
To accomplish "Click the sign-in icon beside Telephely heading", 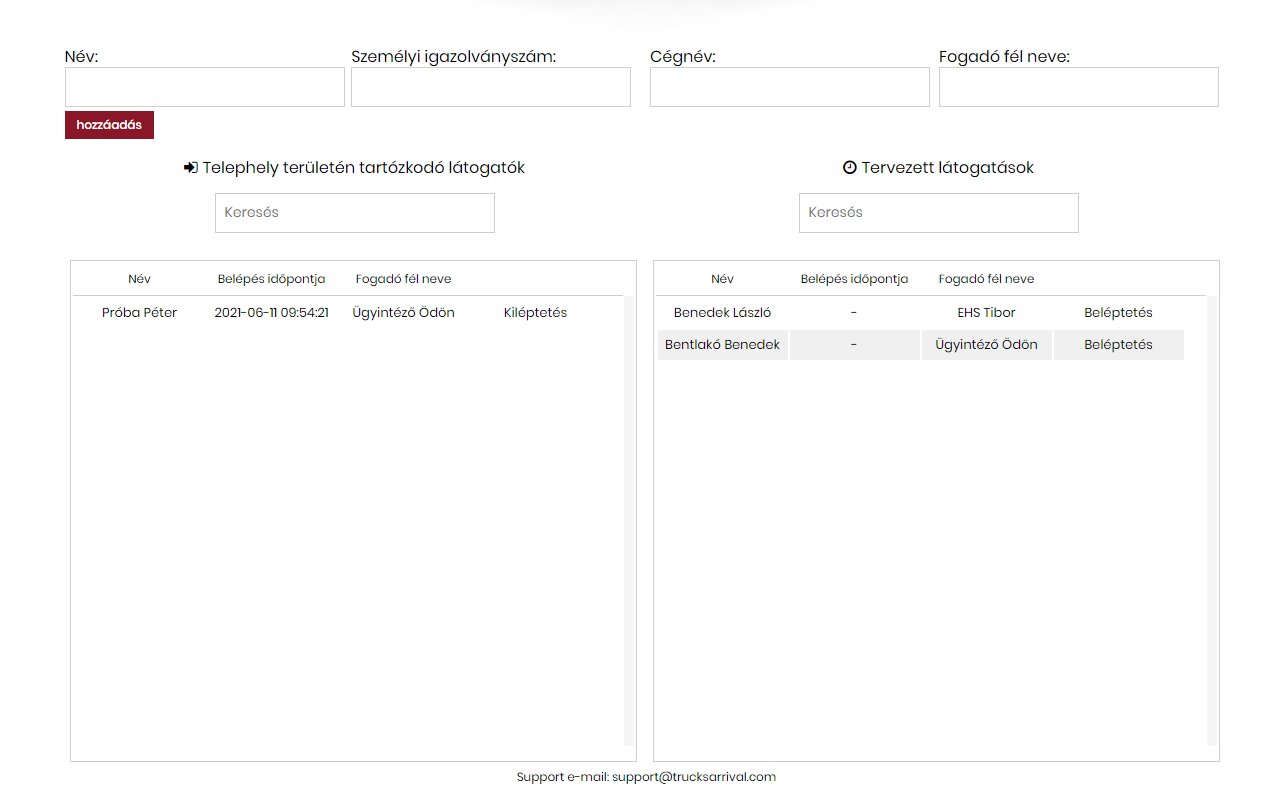I will [x=191, y=168].
